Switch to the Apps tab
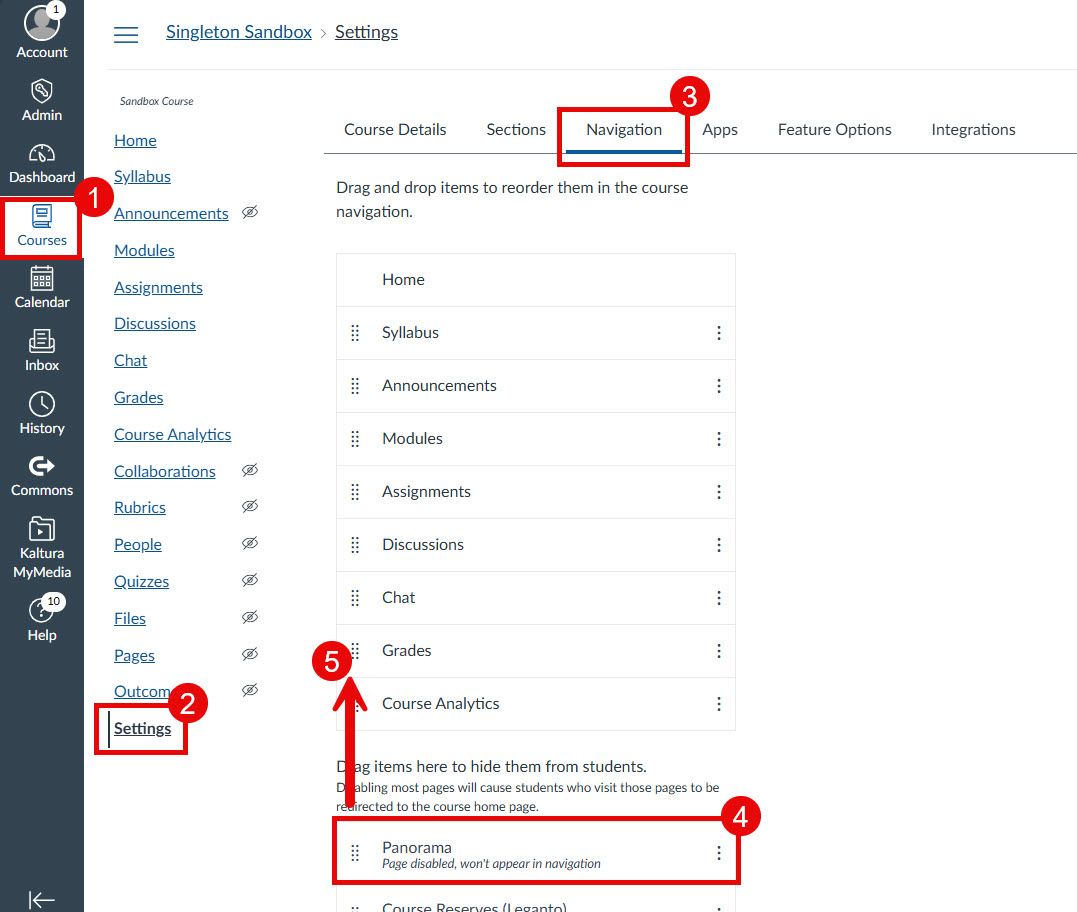The image size is (1077, 912). (x=720, y=129)
